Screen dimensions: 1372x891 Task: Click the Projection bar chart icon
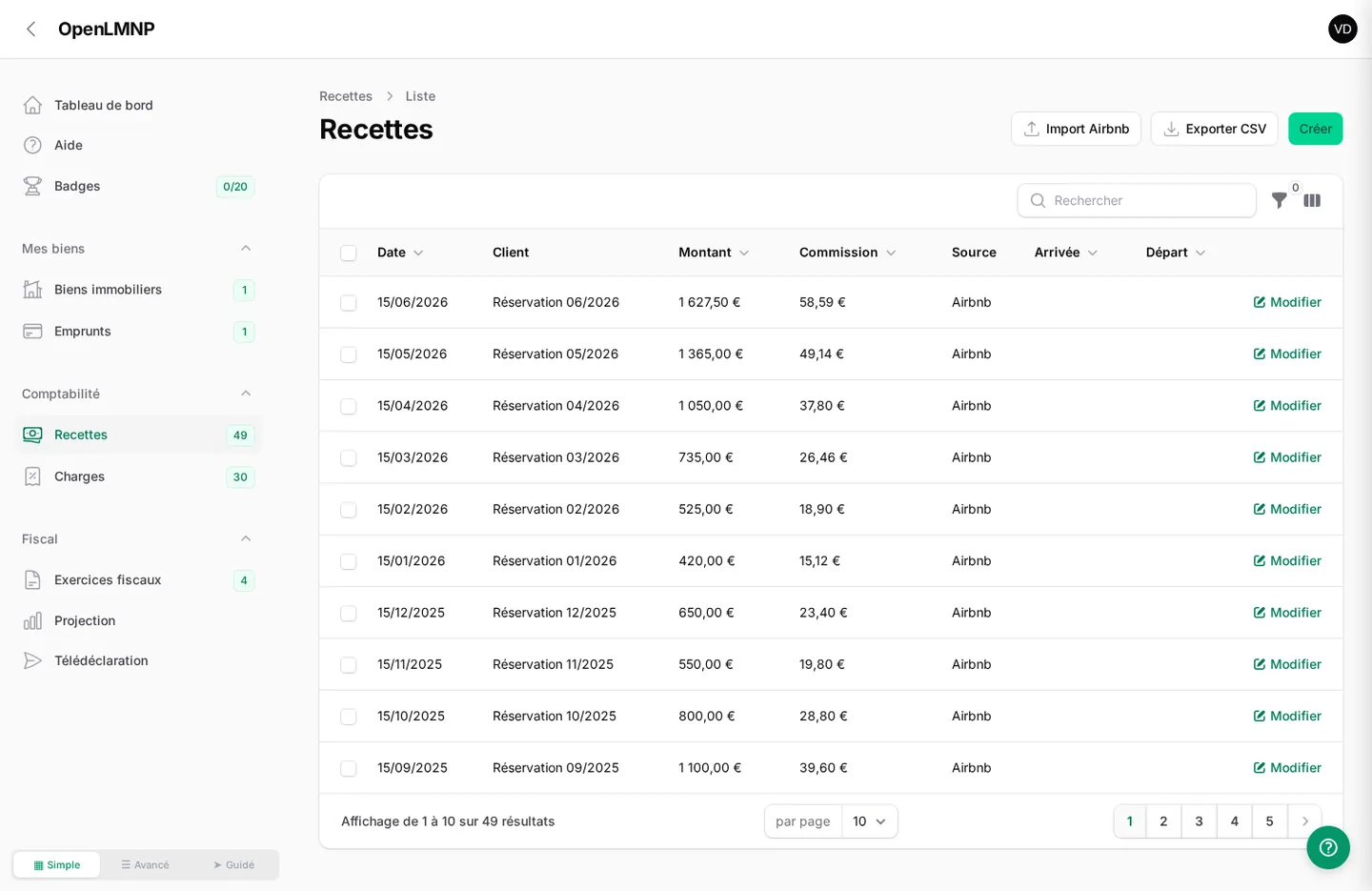[x=32, y=620]
